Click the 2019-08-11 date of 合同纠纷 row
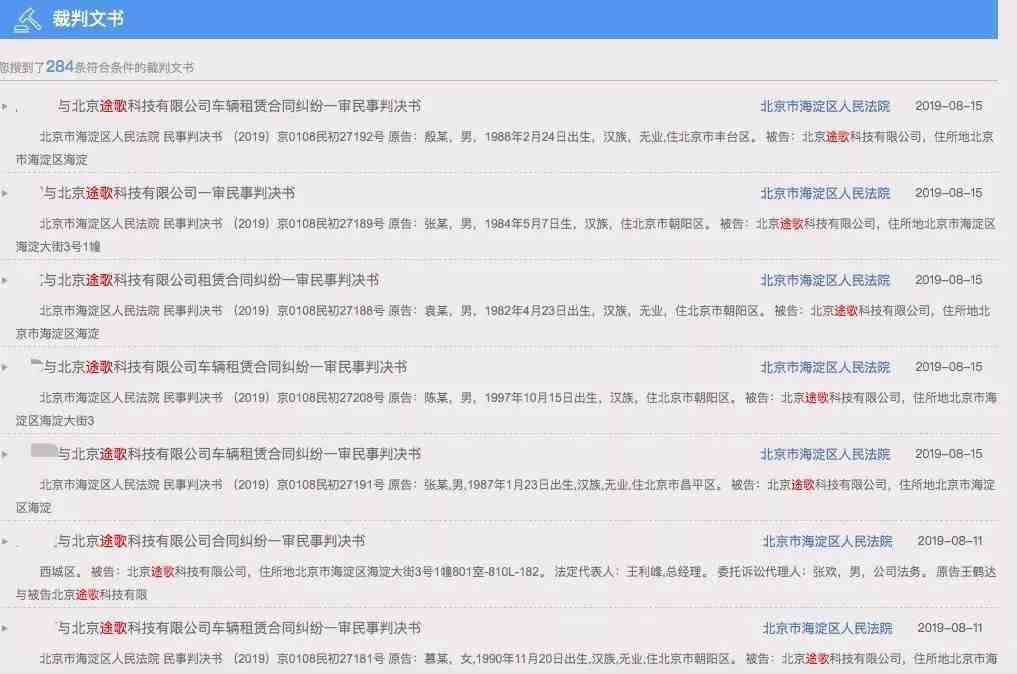Screen dimensions: 1017x674 click(x=950, y=540)
